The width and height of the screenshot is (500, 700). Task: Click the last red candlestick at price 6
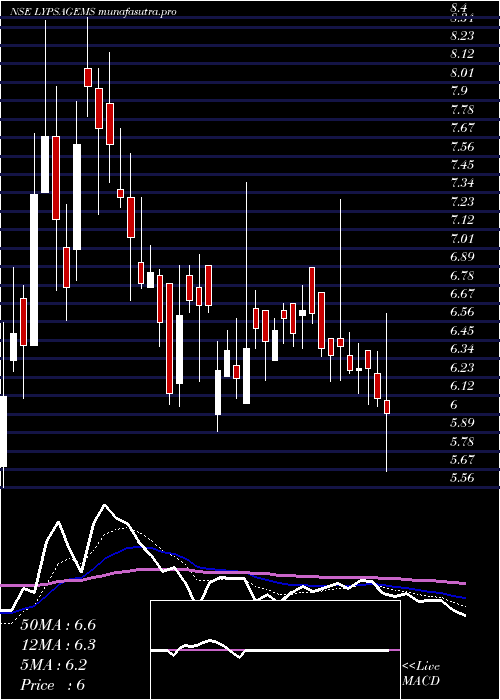click(x=387, y=407)
